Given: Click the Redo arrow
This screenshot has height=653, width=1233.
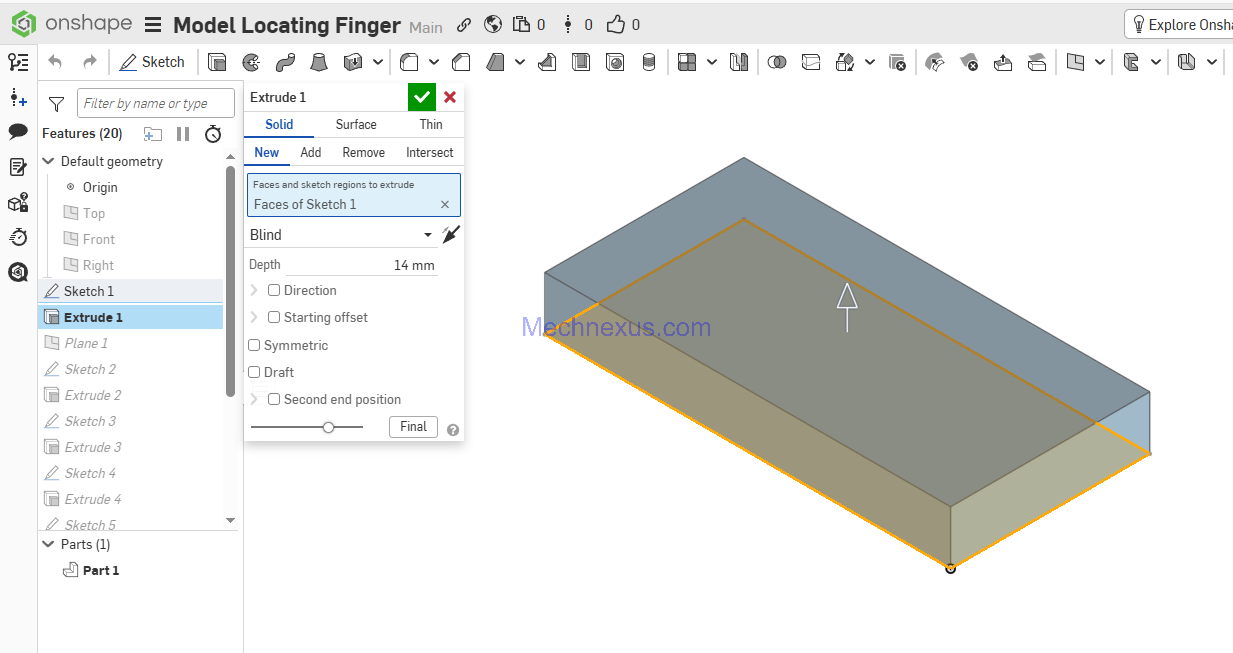Looking at the screenshot, I should (89, 62).
